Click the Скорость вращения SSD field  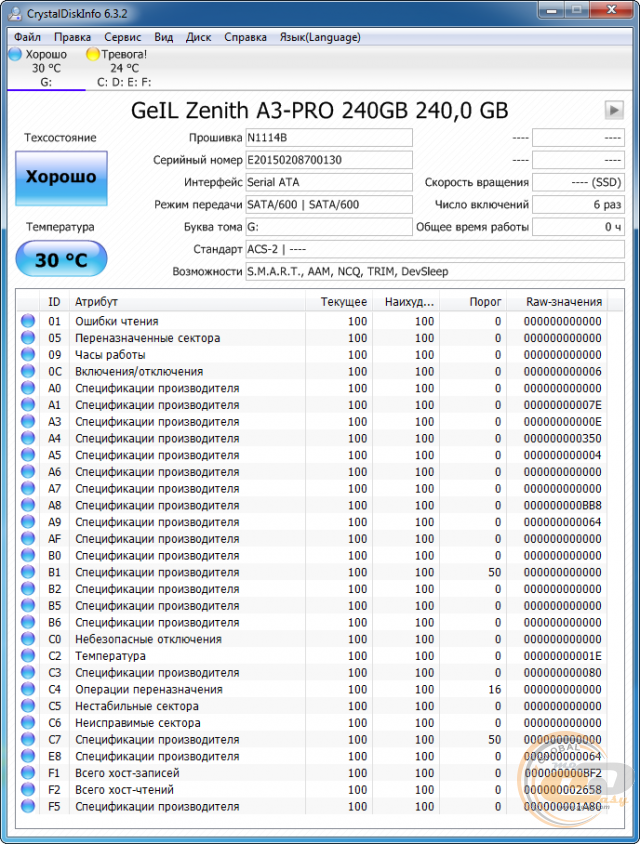click(x=578, y=182)
